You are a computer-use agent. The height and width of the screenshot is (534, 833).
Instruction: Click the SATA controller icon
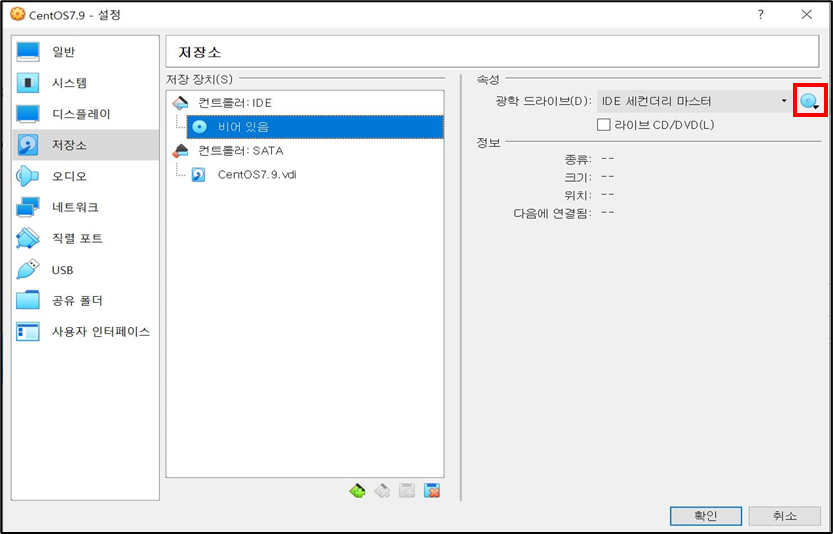pos(180,151)
